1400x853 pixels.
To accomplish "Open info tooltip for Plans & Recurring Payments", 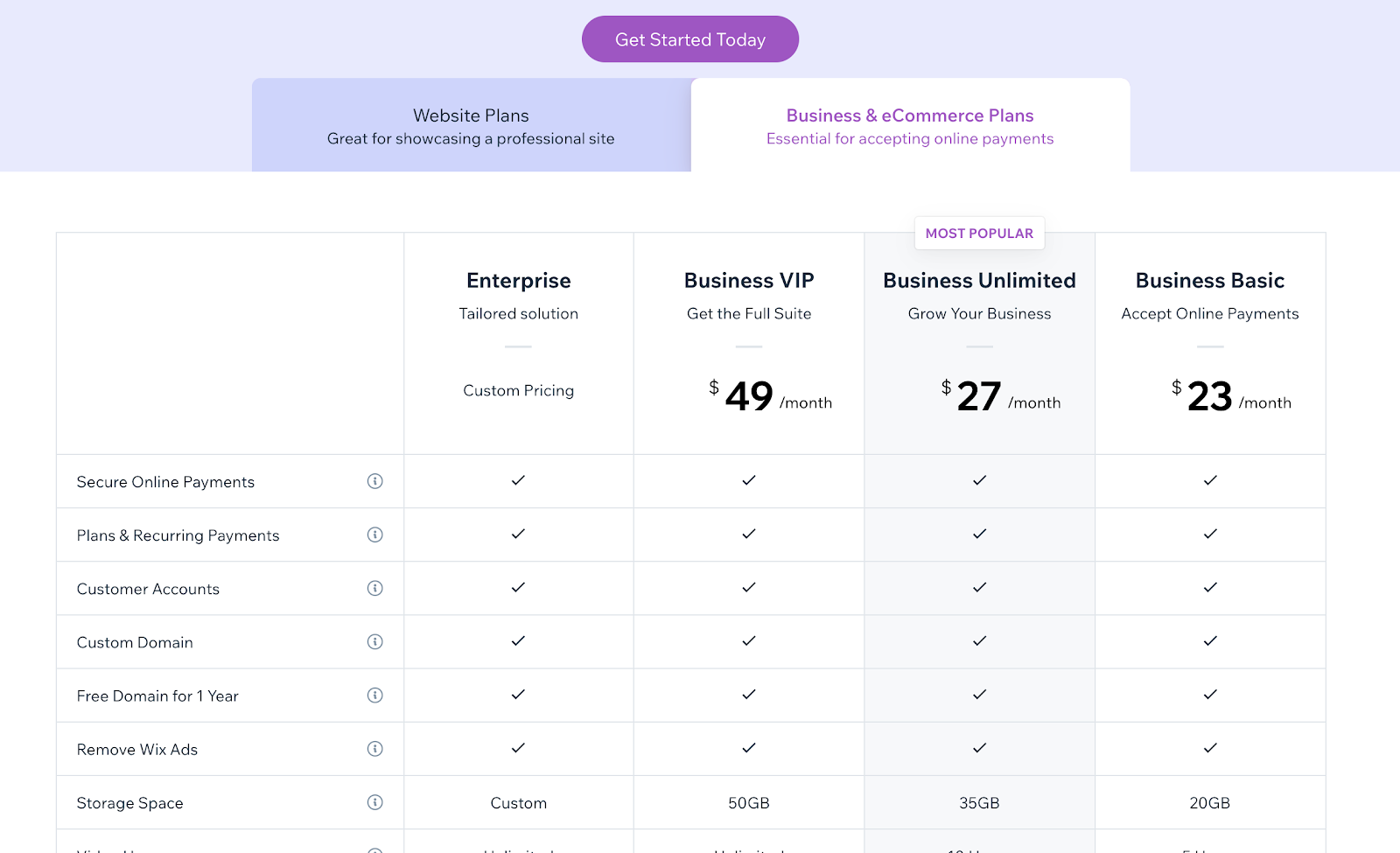I will click(x=375, y=535).
